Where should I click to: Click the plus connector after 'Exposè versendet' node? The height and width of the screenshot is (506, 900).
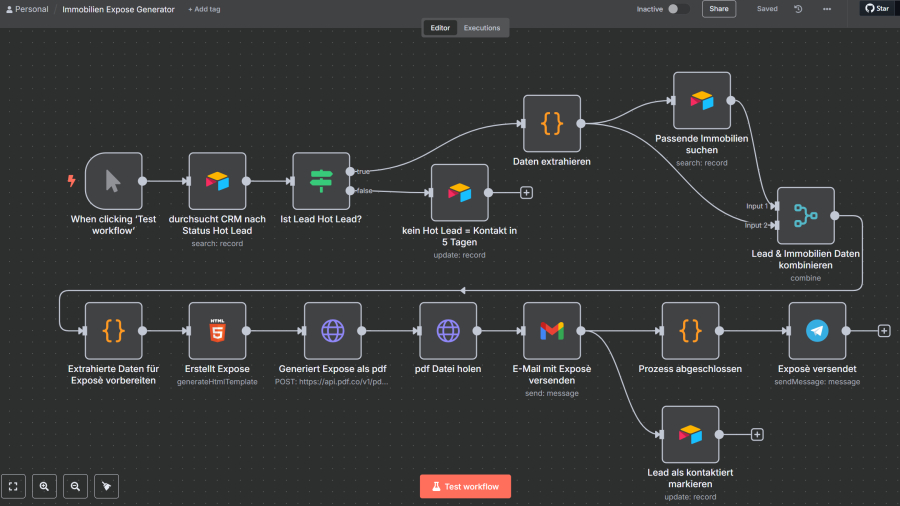884,331
